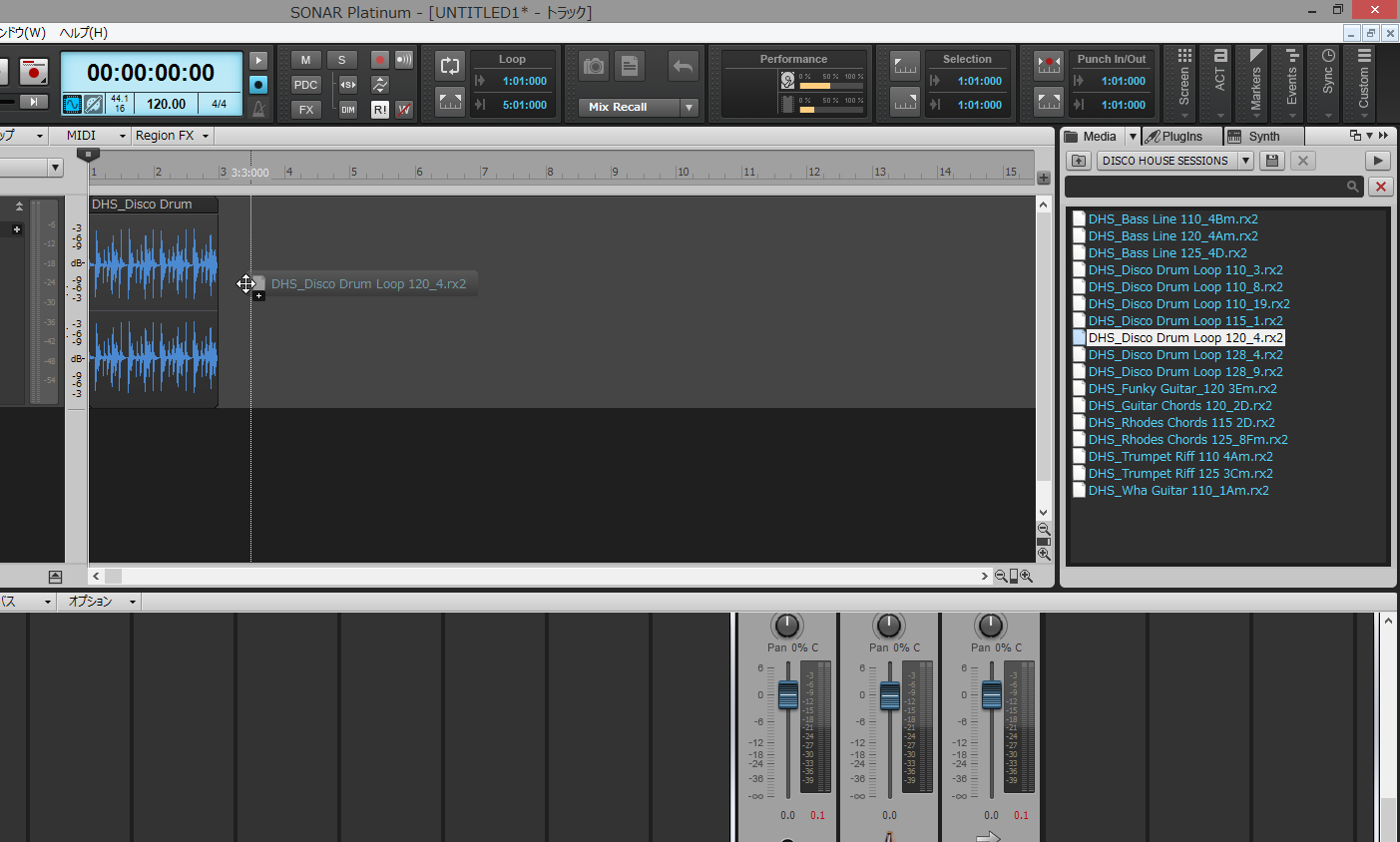Click the Punch record on/off icon
The height and width of the screenshot is (842, 1400).
click(x=1049, y=67)
